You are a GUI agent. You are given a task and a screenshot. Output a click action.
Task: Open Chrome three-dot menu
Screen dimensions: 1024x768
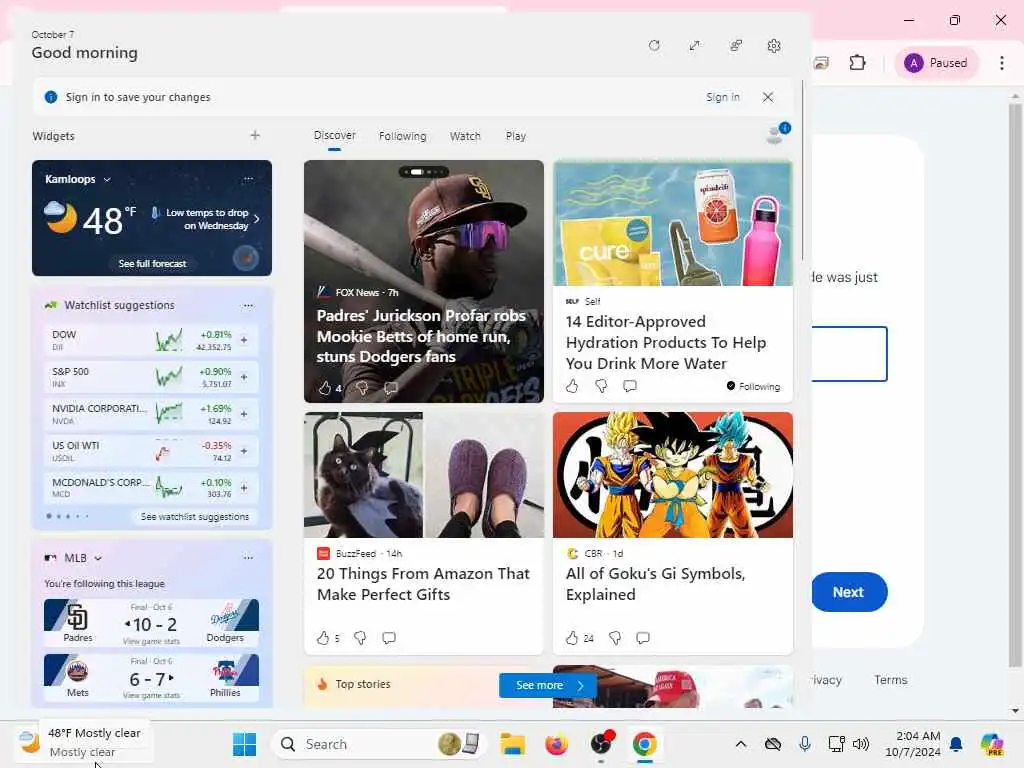click(x=1002, y=63)
